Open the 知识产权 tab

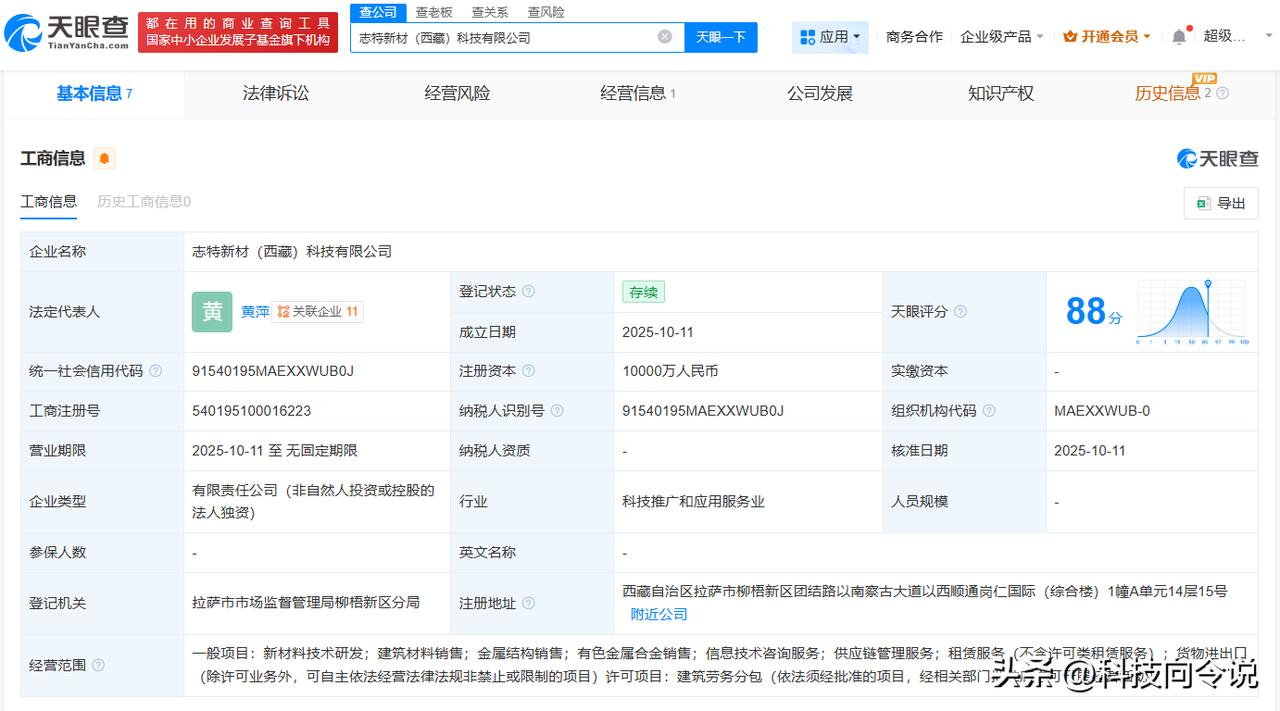point(1000,93)
